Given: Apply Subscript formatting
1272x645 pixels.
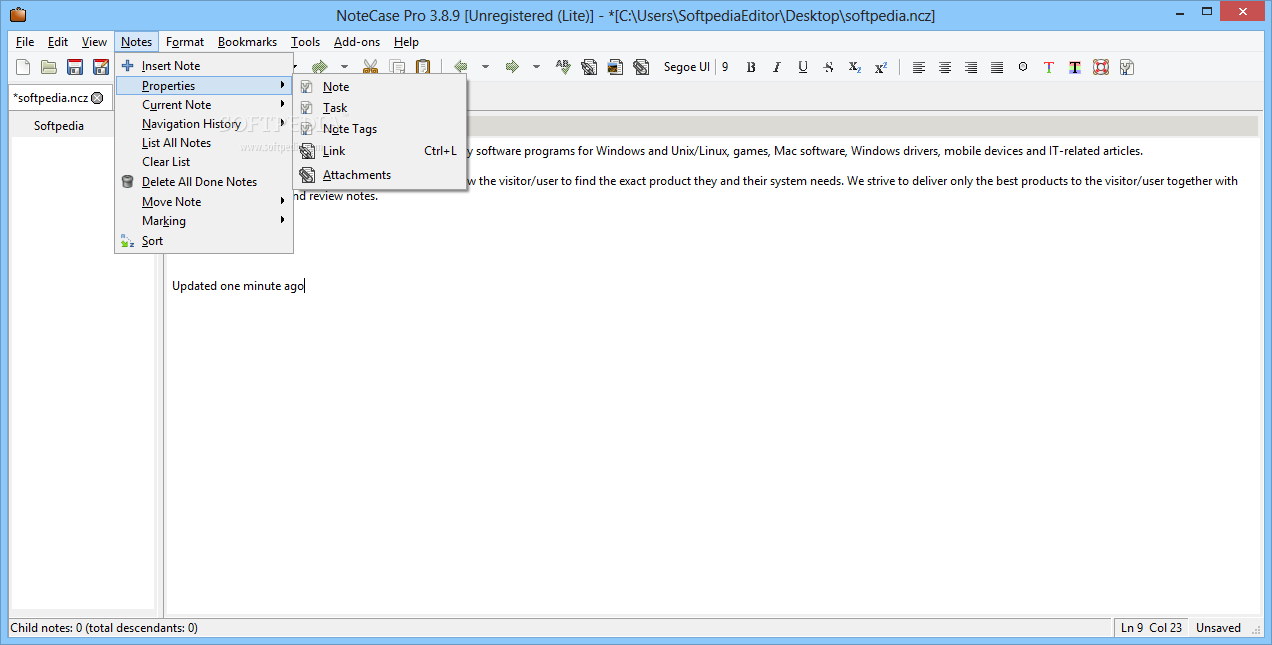Looking at the screenshot, I should (x=855, y=67).
